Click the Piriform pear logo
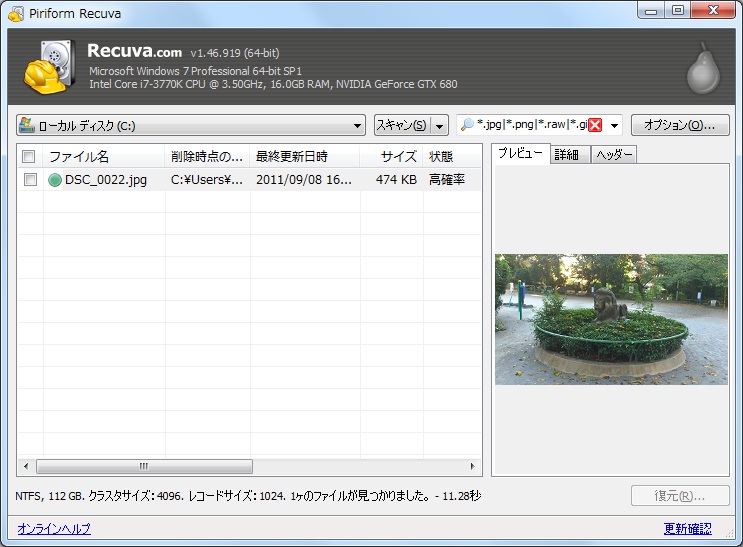This screenshot has width=743, height=547. click(704, 68)
